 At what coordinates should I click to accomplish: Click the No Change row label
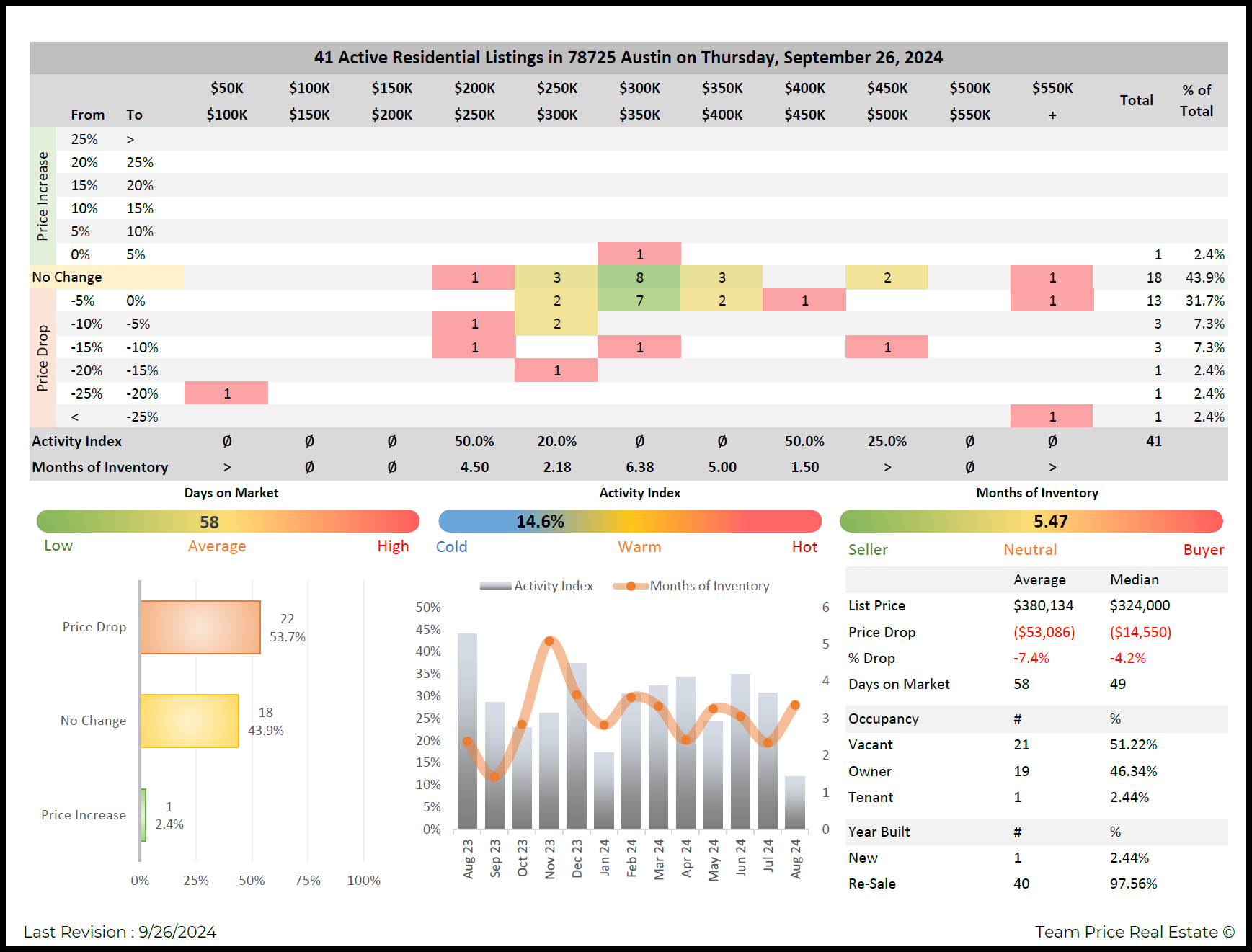coord(67,277)
